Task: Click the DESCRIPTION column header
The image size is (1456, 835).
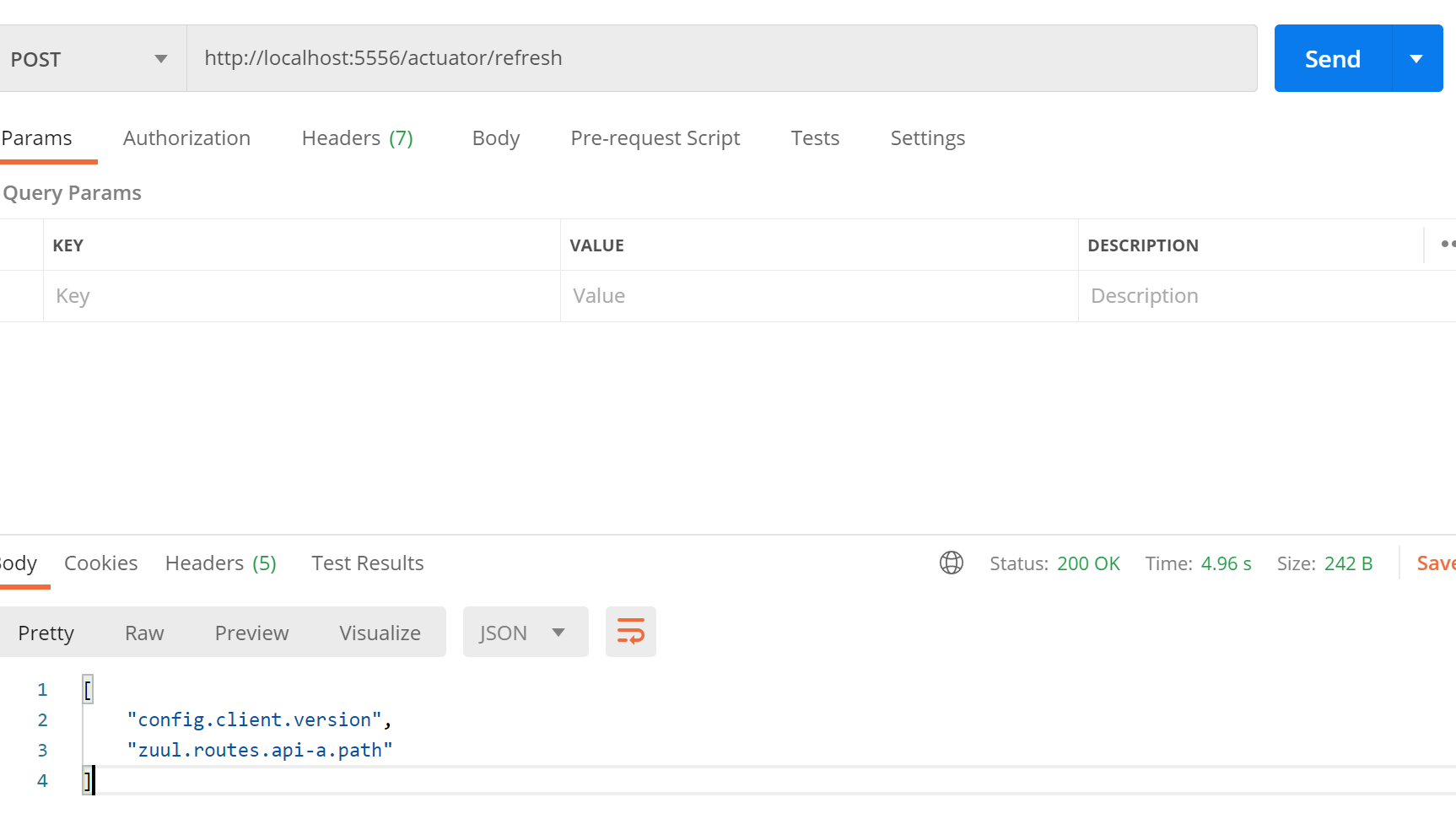Action: point(1142,245)
